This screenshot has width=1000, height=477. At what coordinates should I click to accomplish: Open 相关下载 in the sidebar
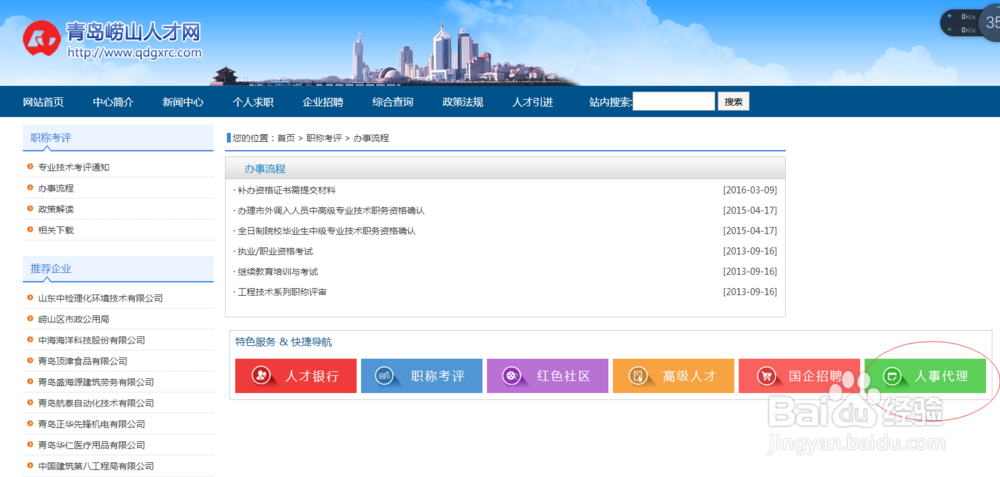[56, 230]
